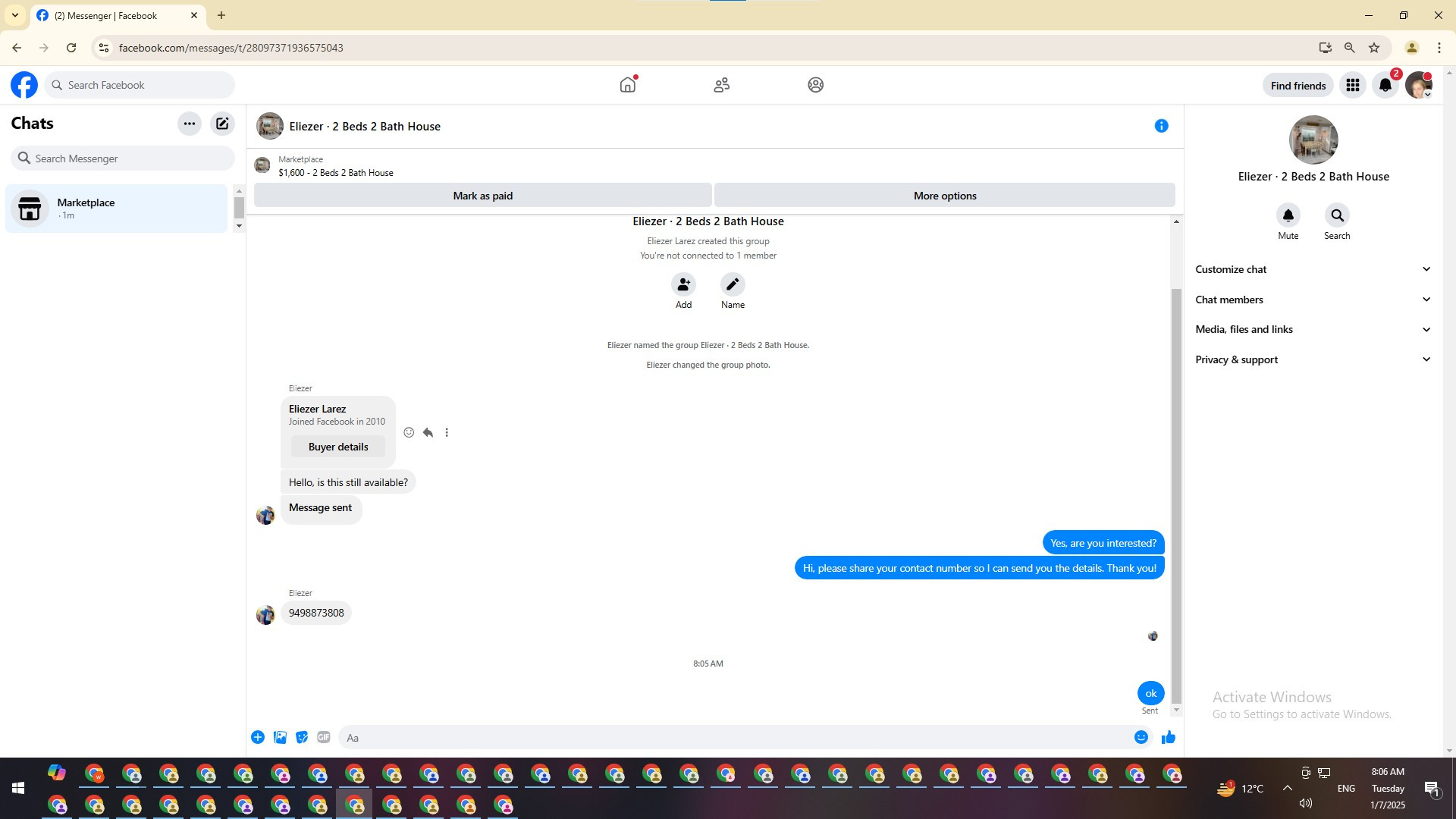Go to the Facebook Home tab

click(x=627, y=85)
